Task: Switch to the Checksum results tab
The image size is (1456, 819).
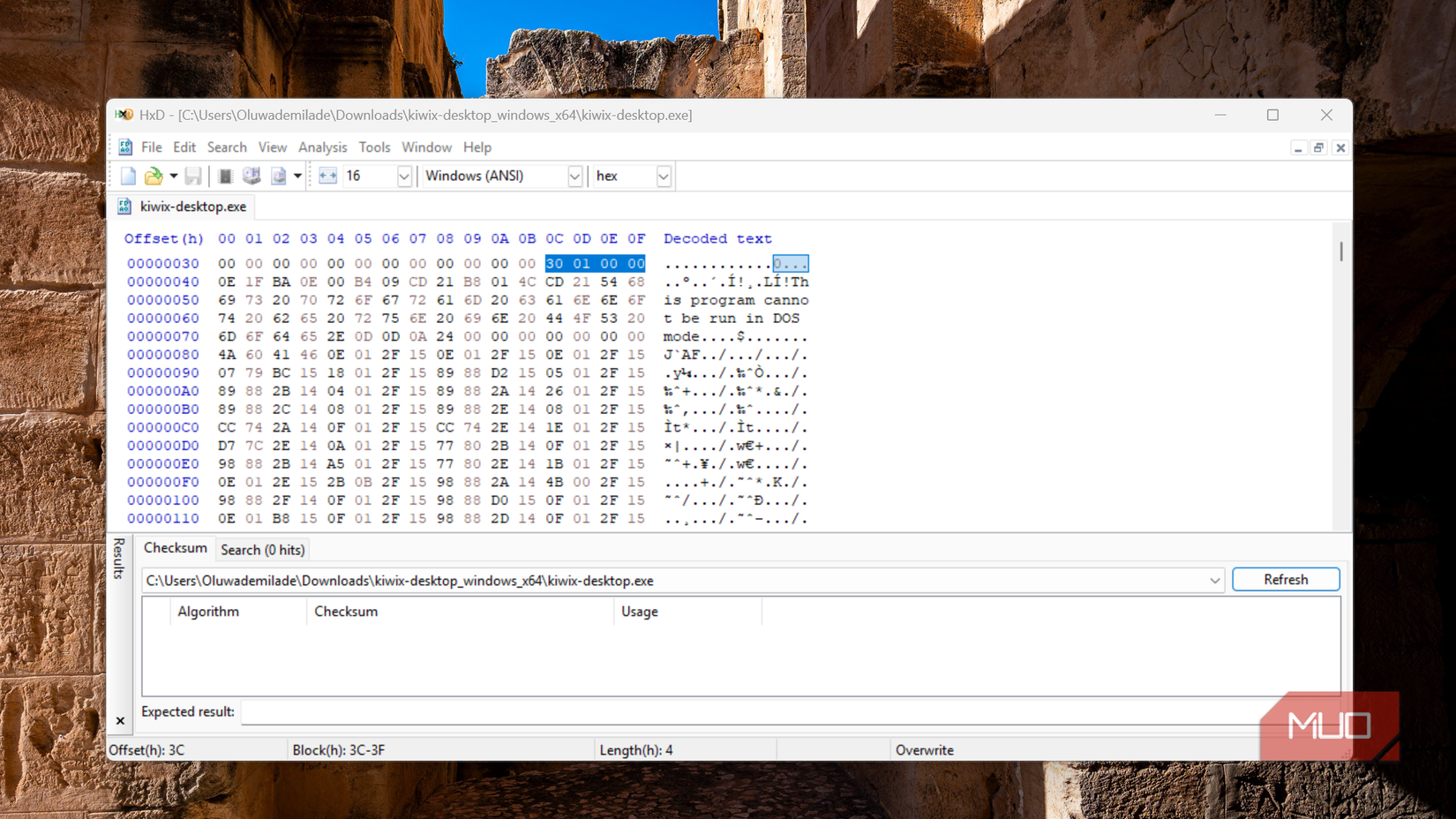Action: (175, 548)
